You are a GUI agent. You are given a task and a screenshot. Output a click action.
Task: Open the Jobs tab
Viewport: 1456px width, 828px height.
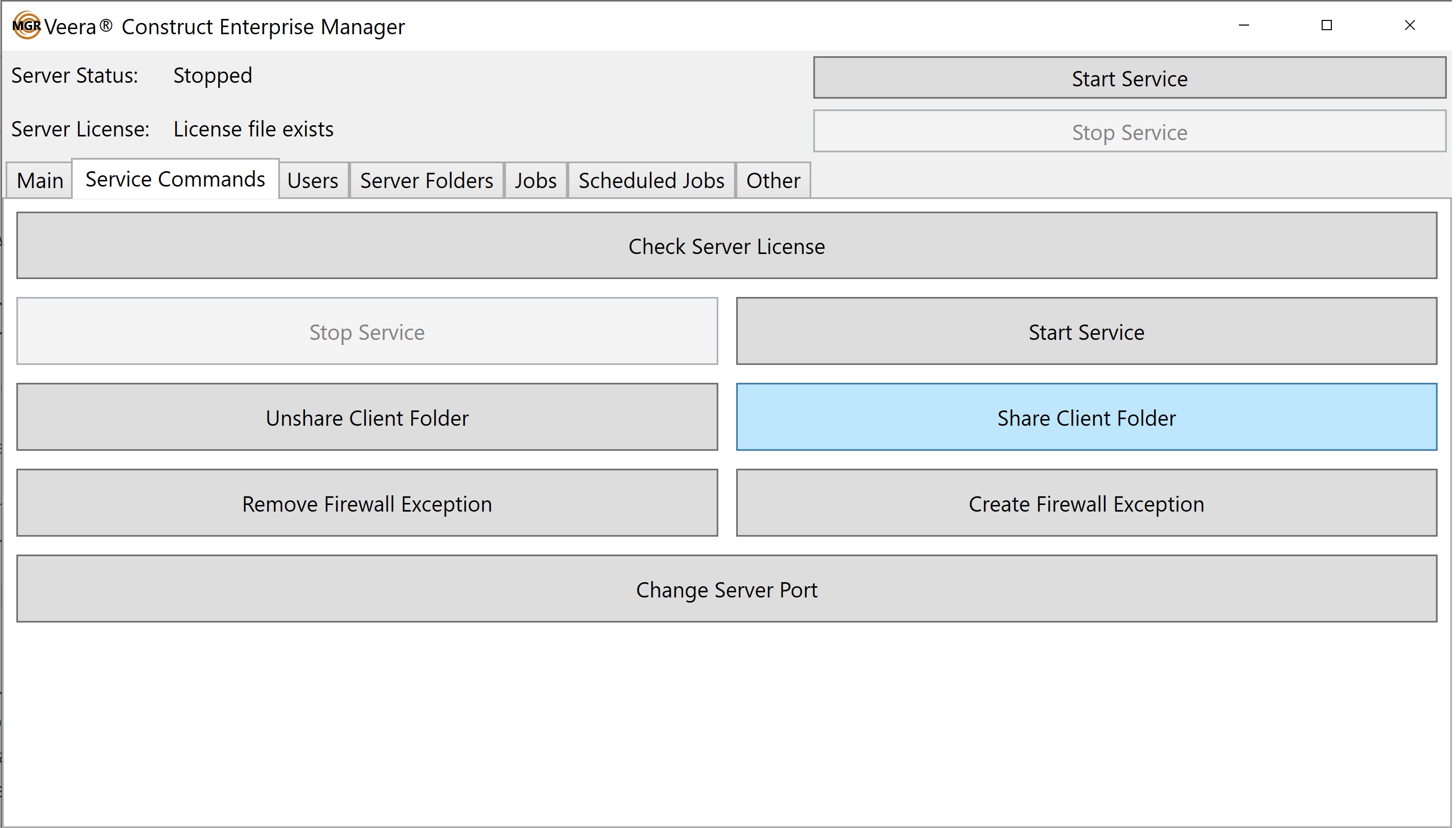click(x=536, y=181)
